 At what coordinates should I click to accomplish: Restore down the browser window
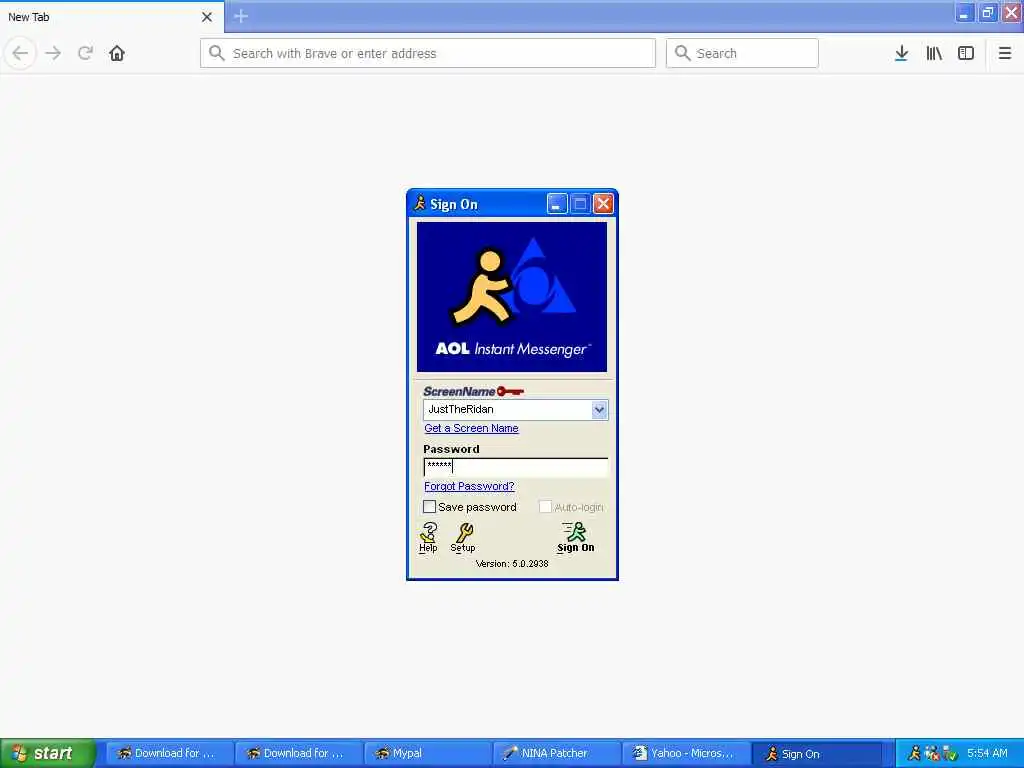987,13
